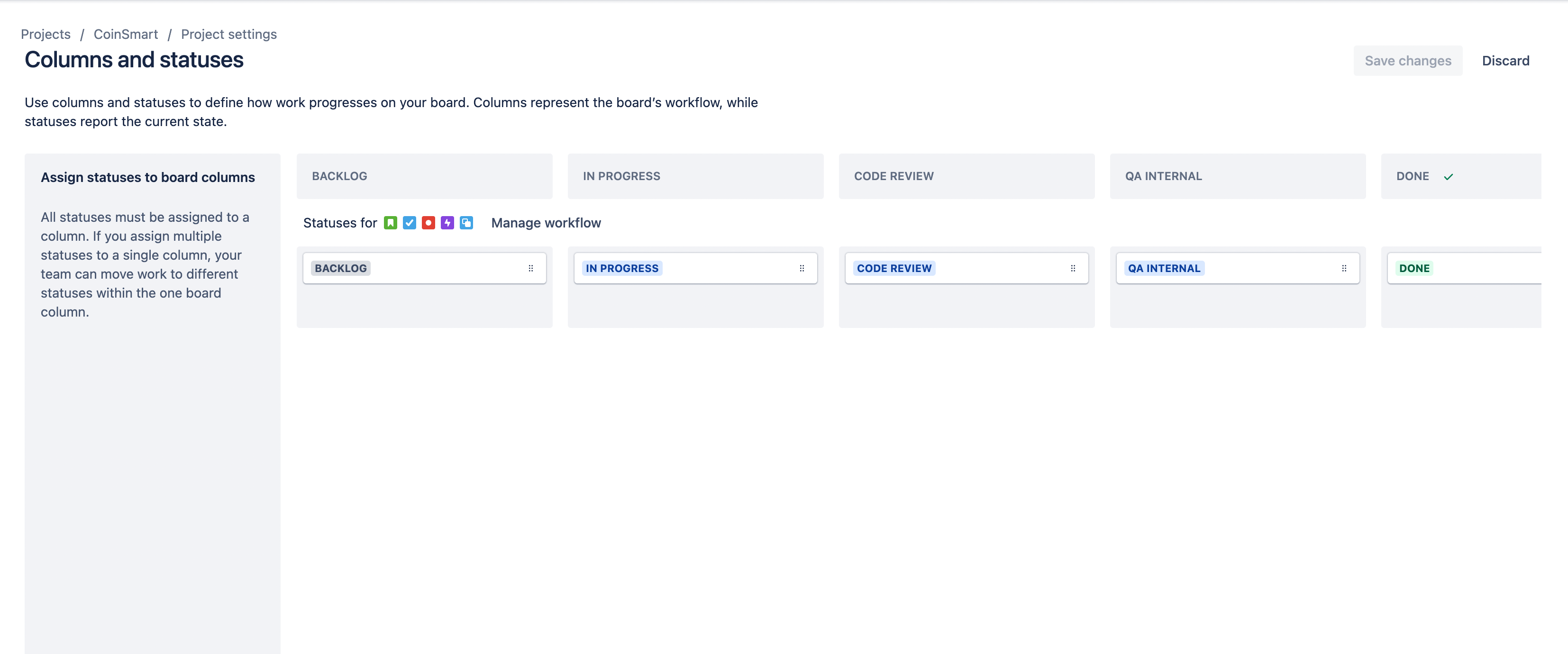Select the Subtask issue type icon
This screenshot has width=1568, height=654.
pos(466,223)
